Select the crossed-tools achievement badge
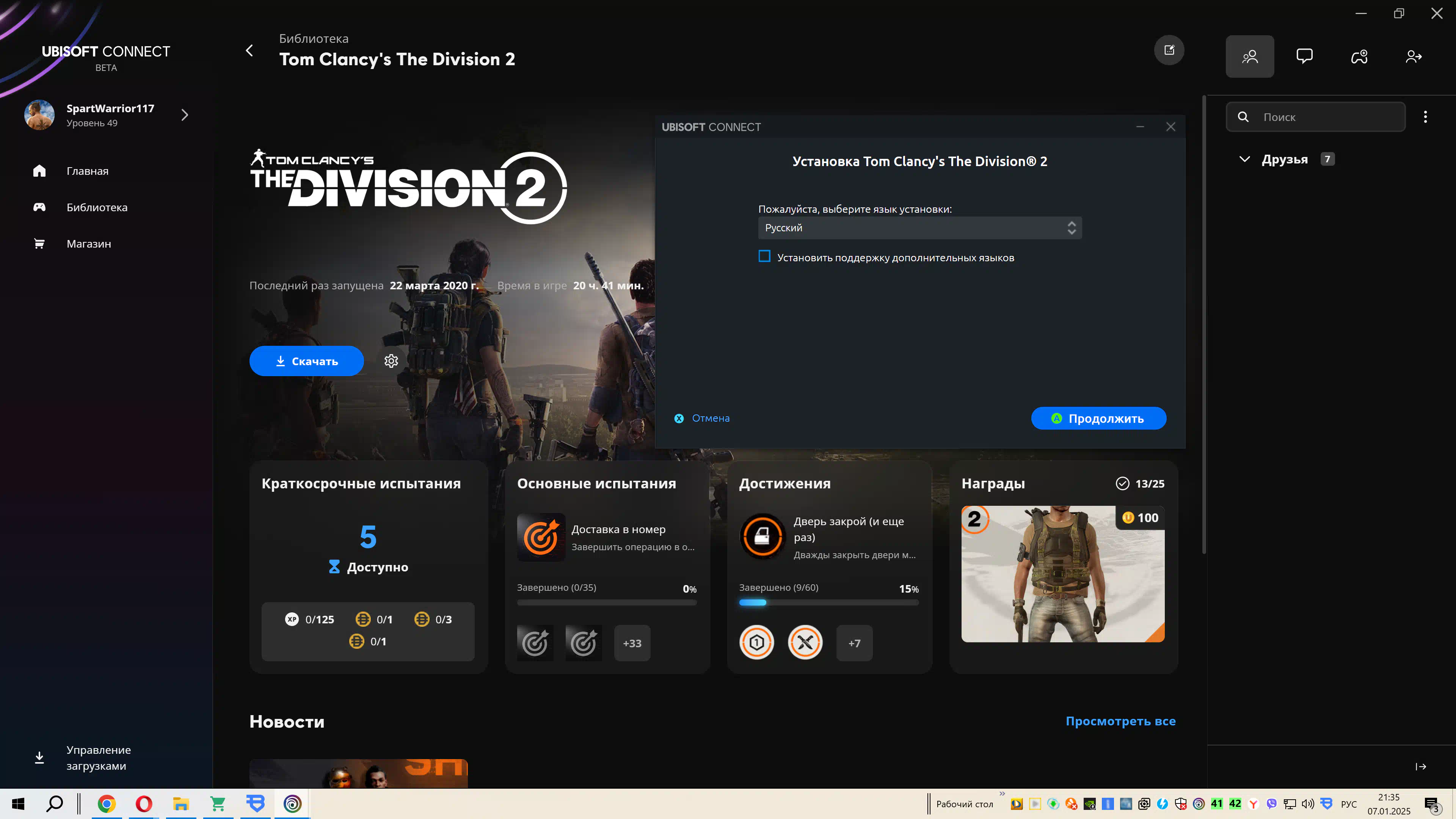The image size is (1456, 819). click(x=805, y=642)
